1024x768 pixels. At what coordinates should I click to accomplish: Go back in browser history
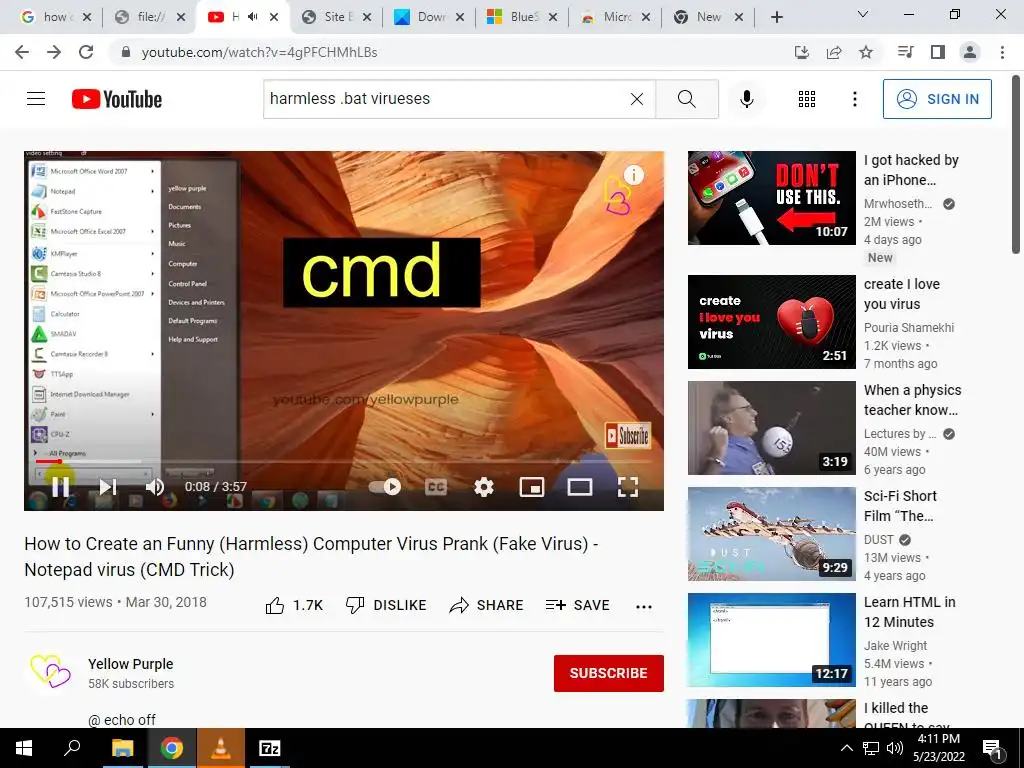pos(22,52)
